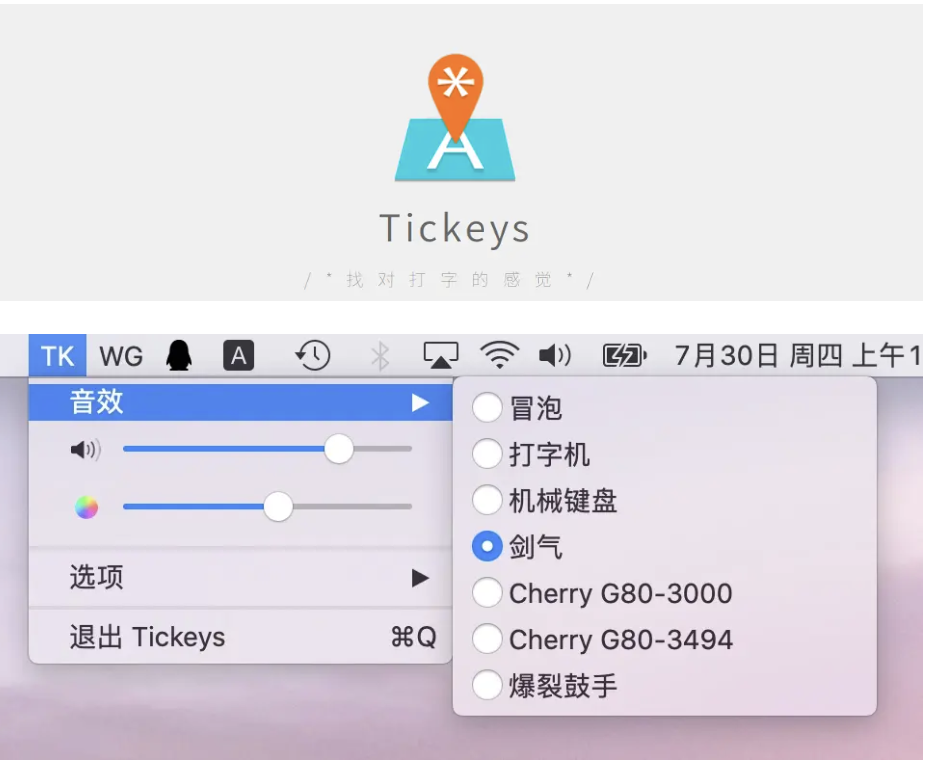Adjust the Tickeys volume slider

(340, 450)
